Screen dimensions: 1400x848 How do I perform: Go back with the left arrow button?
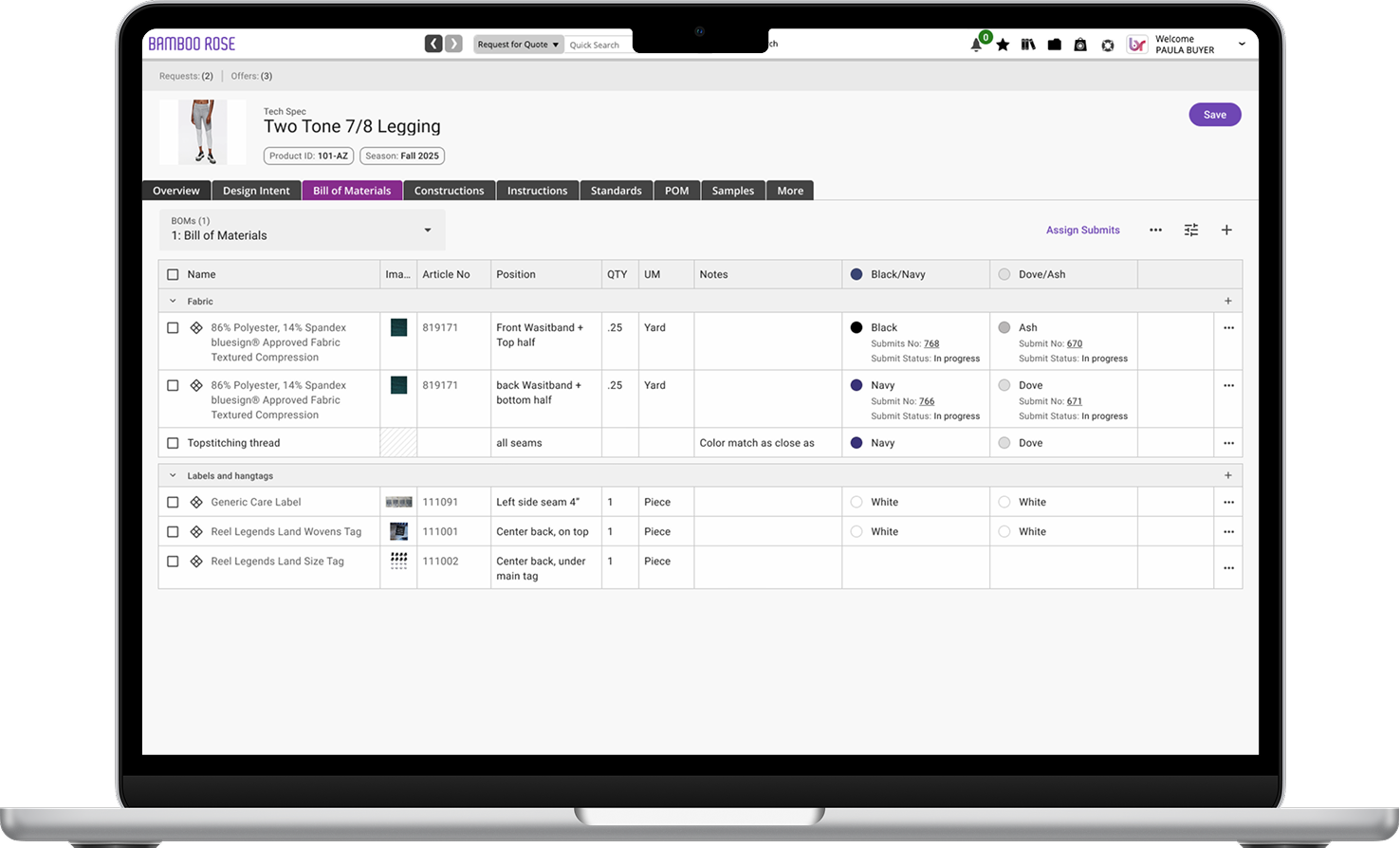[x=433, y=44]
